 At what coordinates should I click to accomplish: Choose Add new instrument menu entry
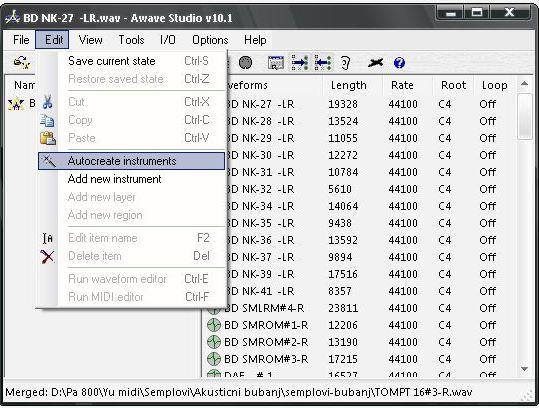(131, 179)
